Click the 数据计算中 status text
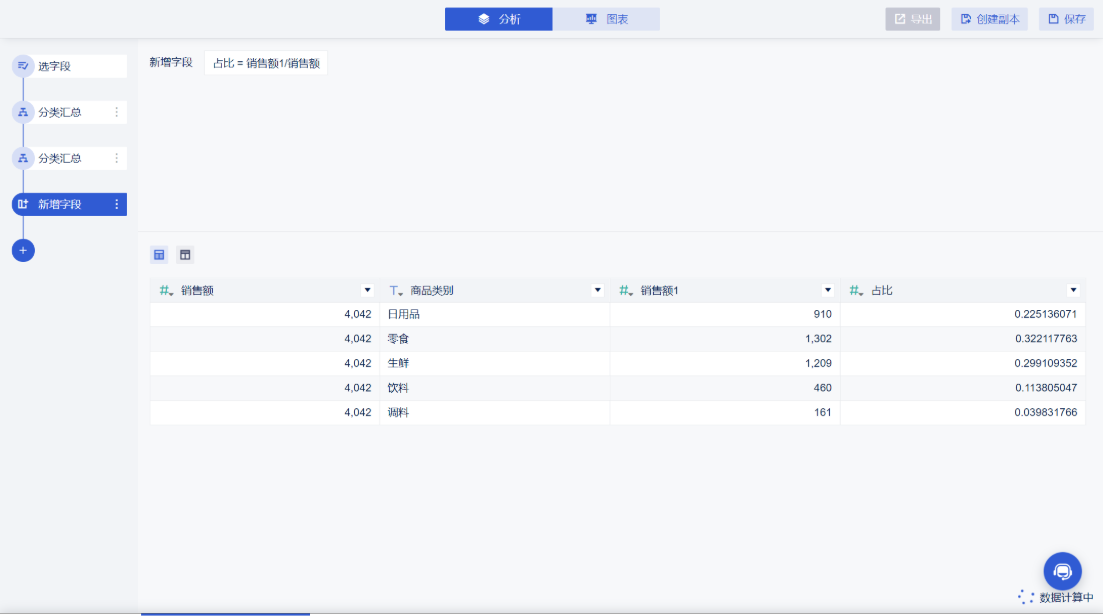Image resolution: width=1103 pixels, height=616 pixels. (1066, 598)
